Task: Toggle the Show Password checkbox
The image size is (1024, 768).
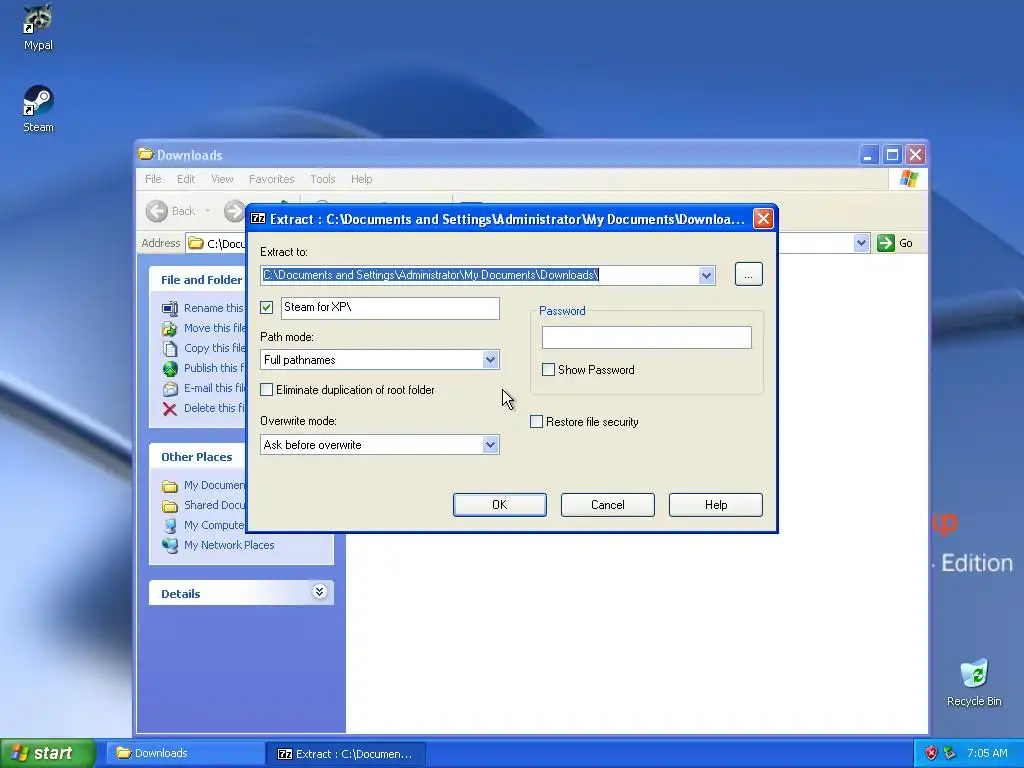Action: point(549,370)
